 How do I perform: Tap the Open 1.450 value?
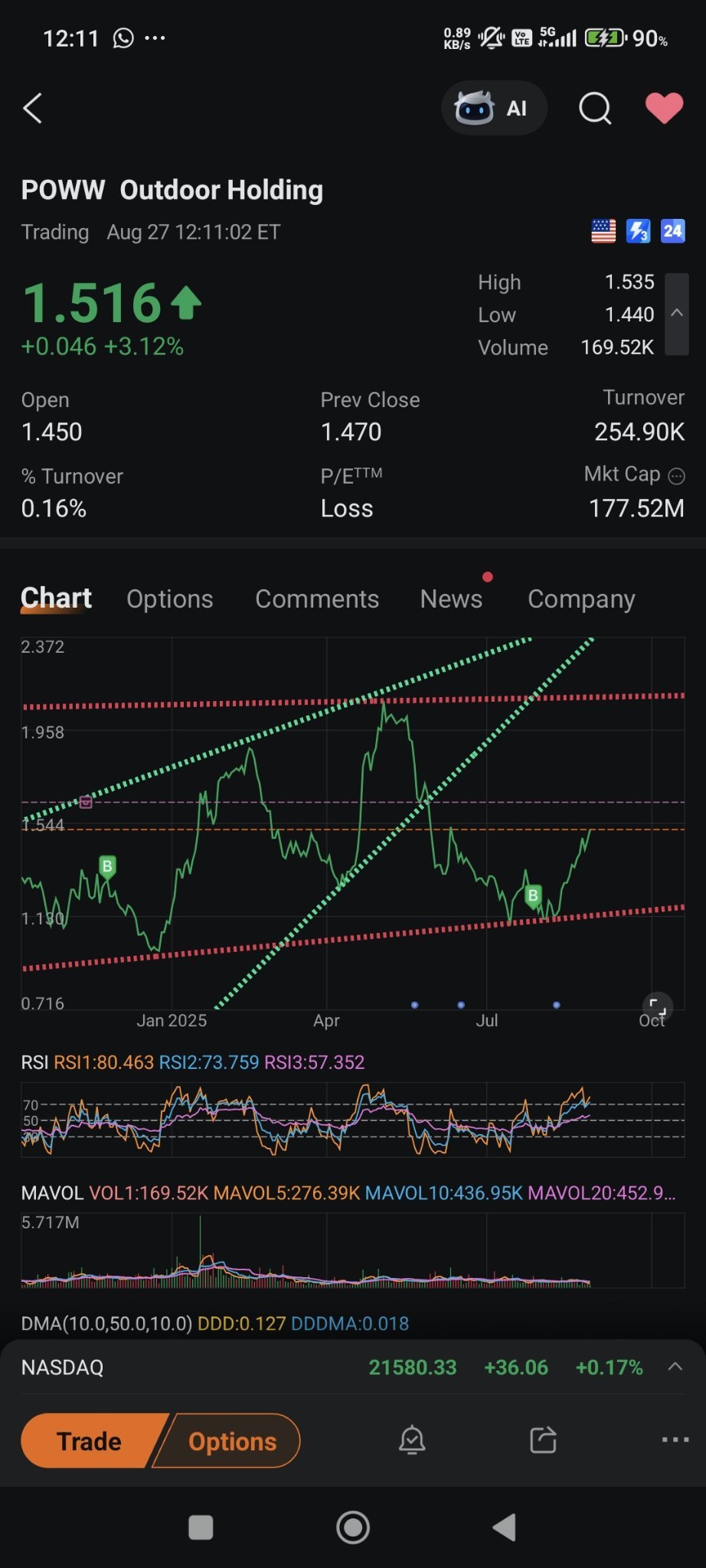click(x=51, y=432)
